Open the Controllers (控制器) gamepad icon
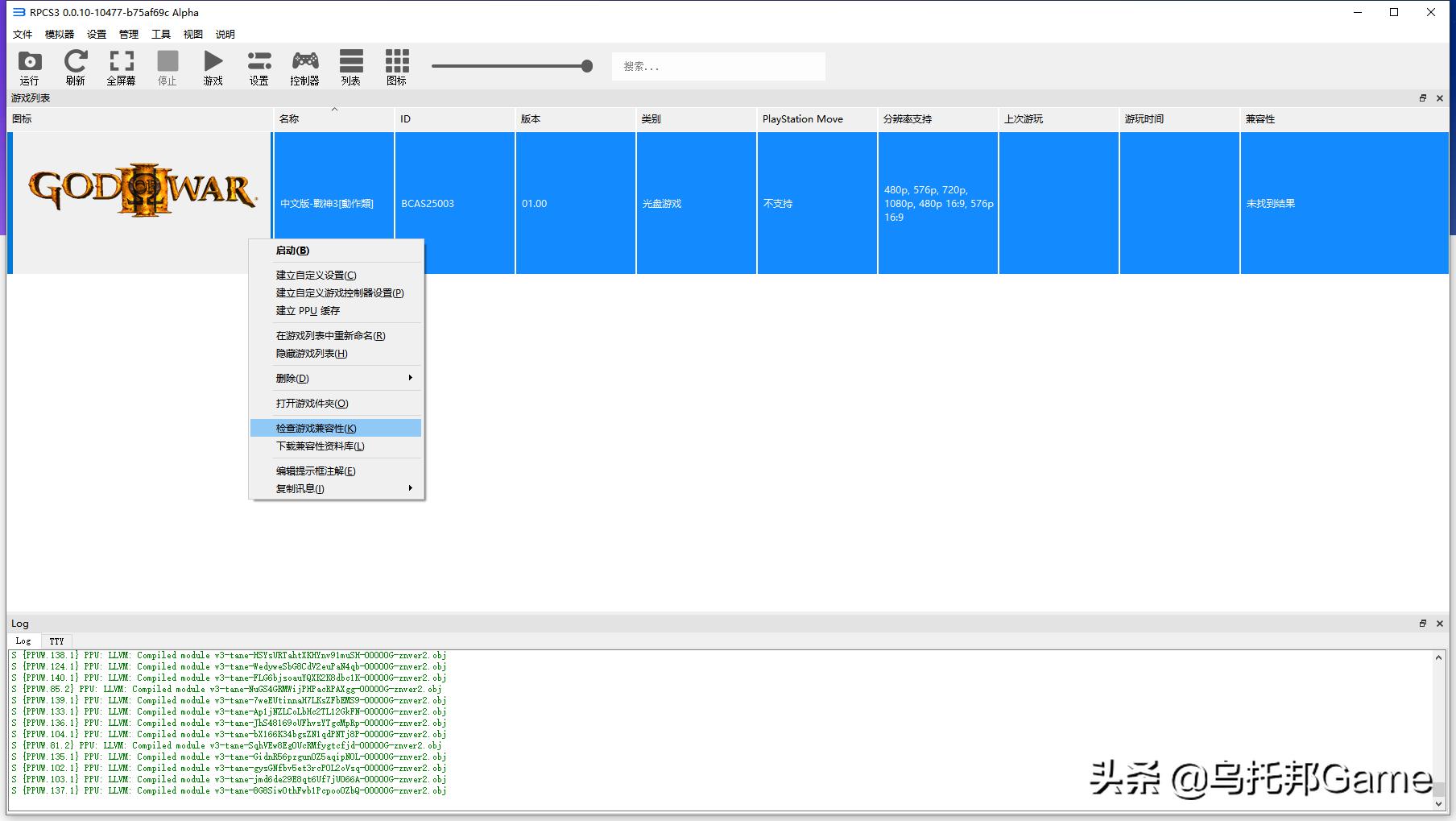 [304, 66]
